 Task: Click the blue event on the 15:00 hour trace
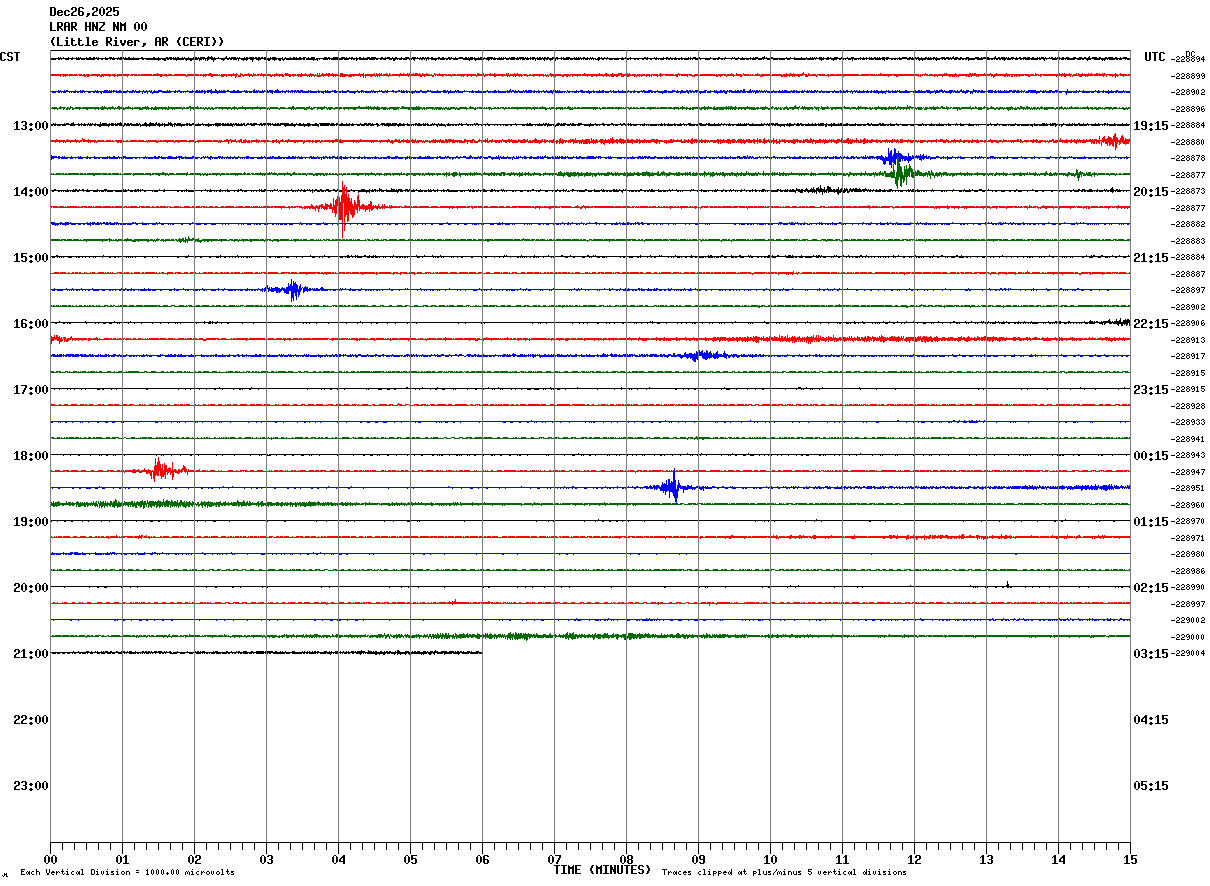click(293, 290)
